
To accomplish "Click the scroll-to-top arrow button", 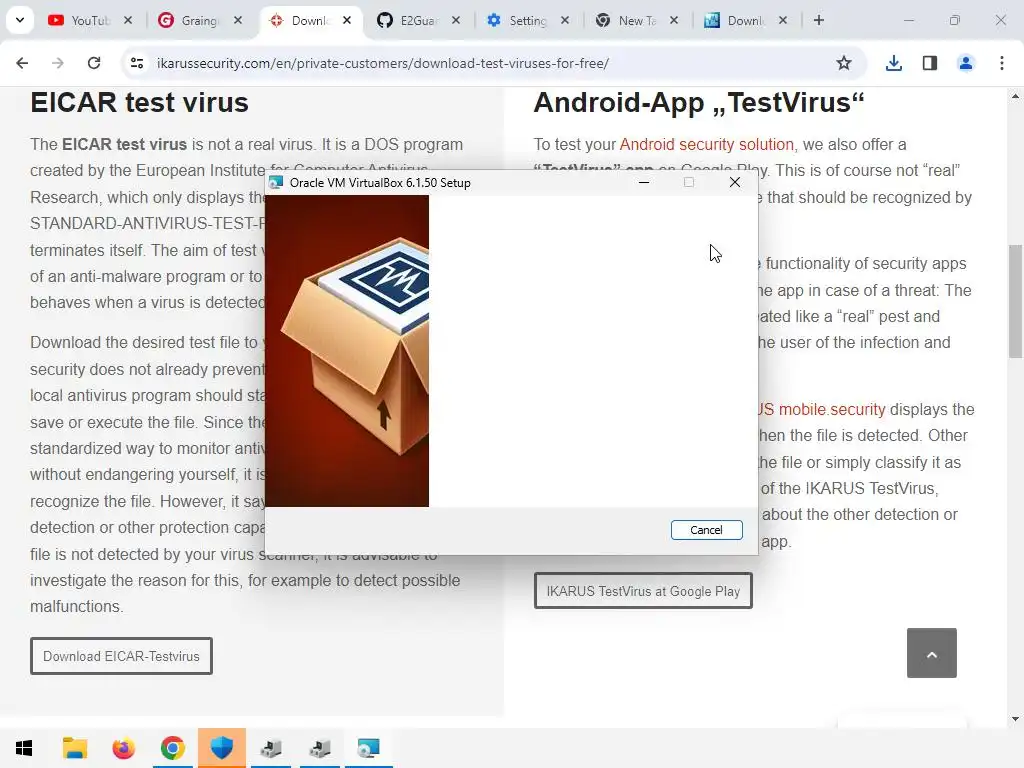I will coord(932,653).
